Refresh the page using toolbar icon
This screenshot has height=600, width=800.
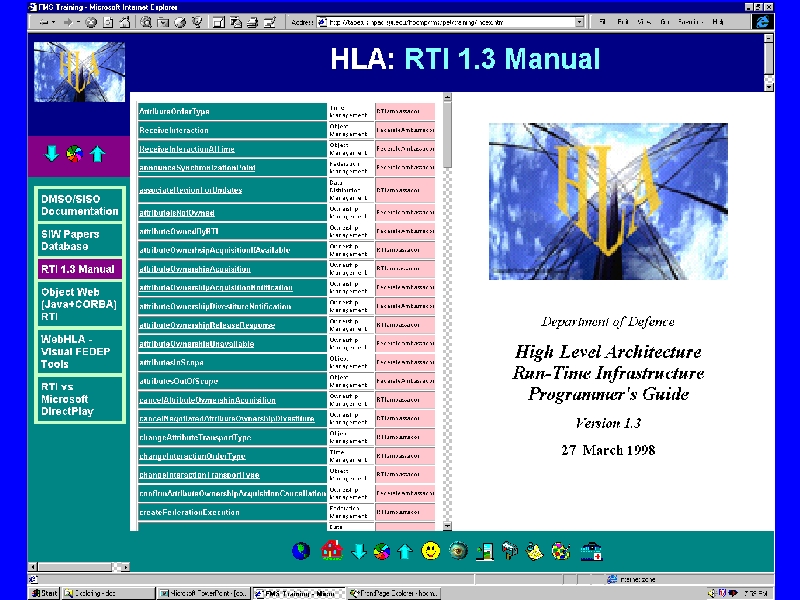[x=108, y=22]
